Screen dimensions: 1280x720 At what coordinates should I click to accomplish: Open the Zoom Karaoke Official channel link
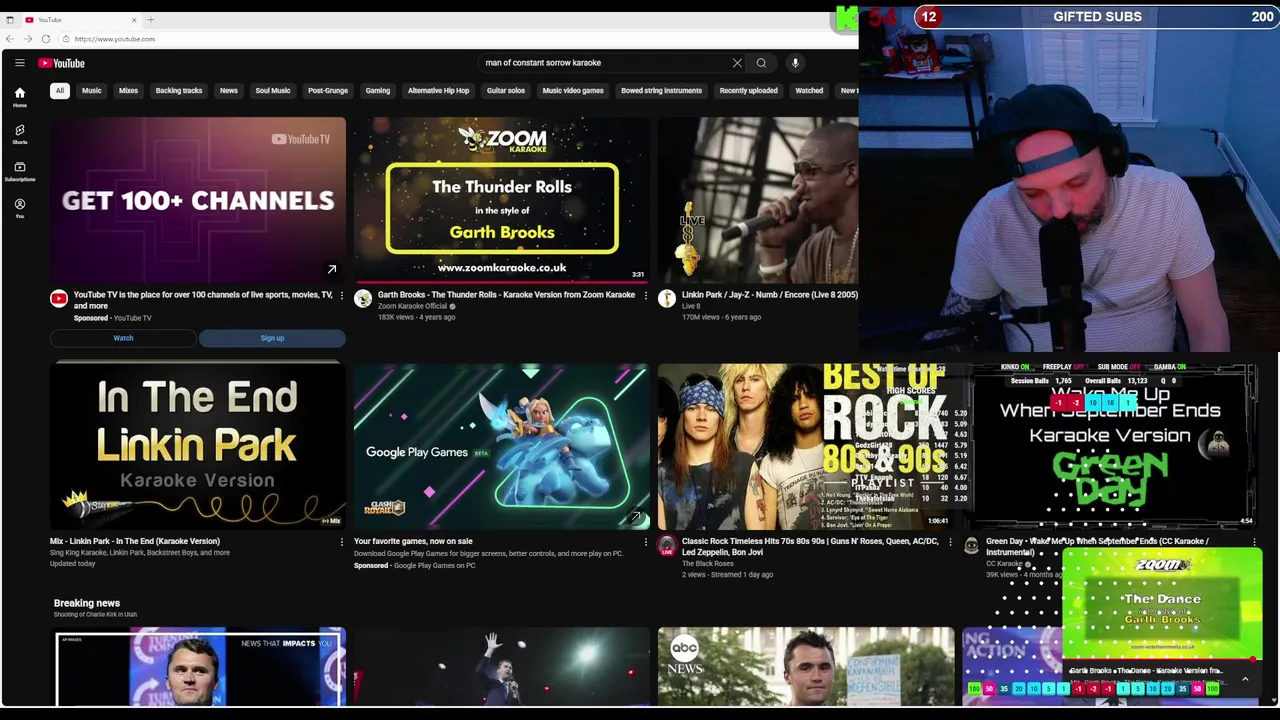point(412,306)
